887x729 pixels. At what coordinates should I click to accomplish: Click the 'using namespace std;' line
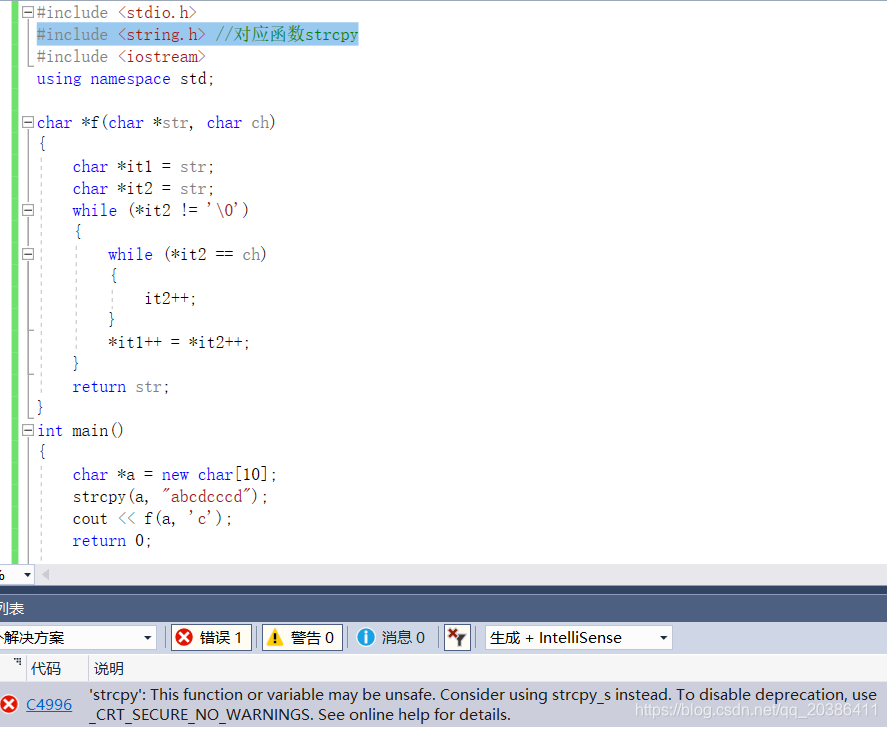[126, 79]
